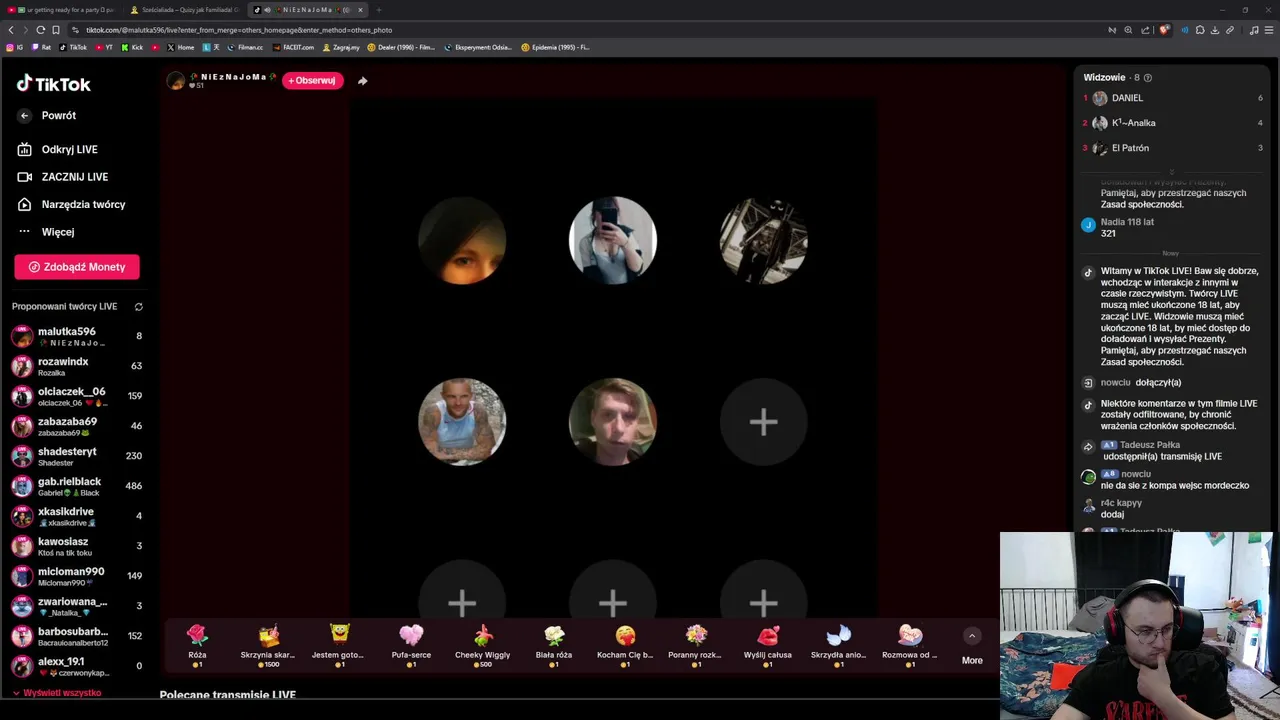Send the Jestem gotowy SpongeBob gift
The width and height of the screenshot is (1280, 720).
click(339, 645)
